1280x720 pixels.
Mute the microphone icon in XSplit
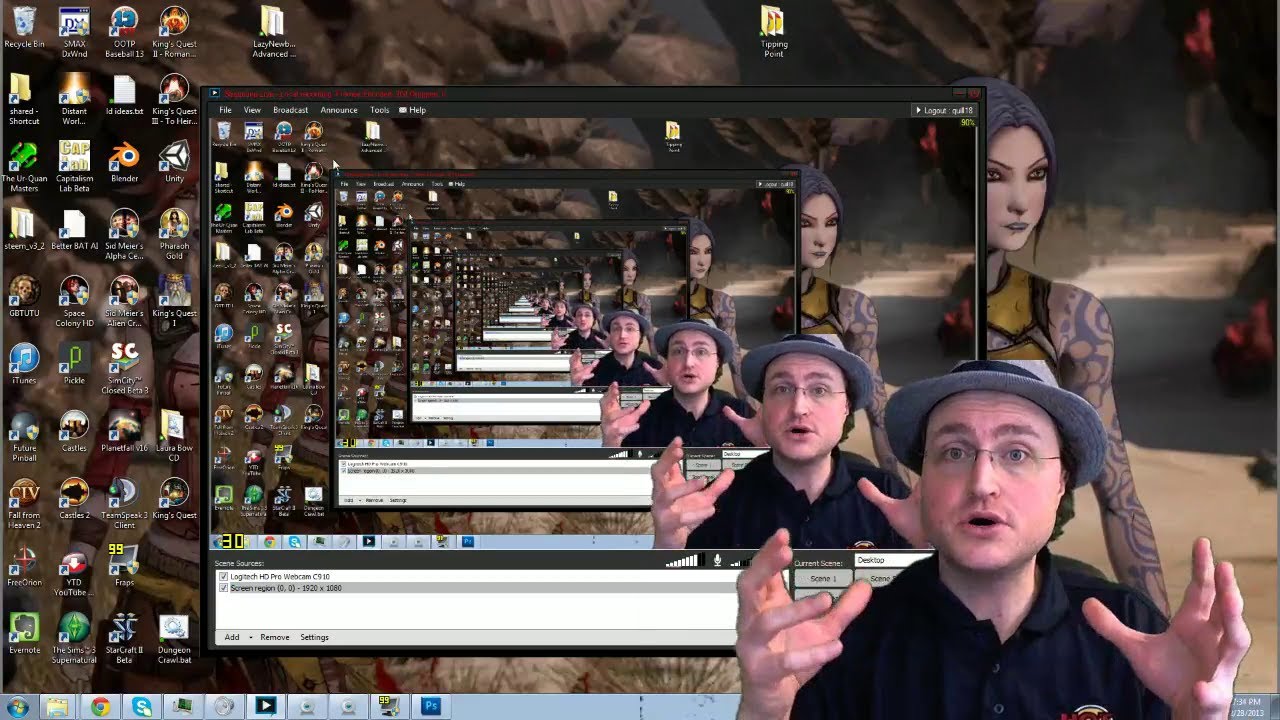pos(717,561)
